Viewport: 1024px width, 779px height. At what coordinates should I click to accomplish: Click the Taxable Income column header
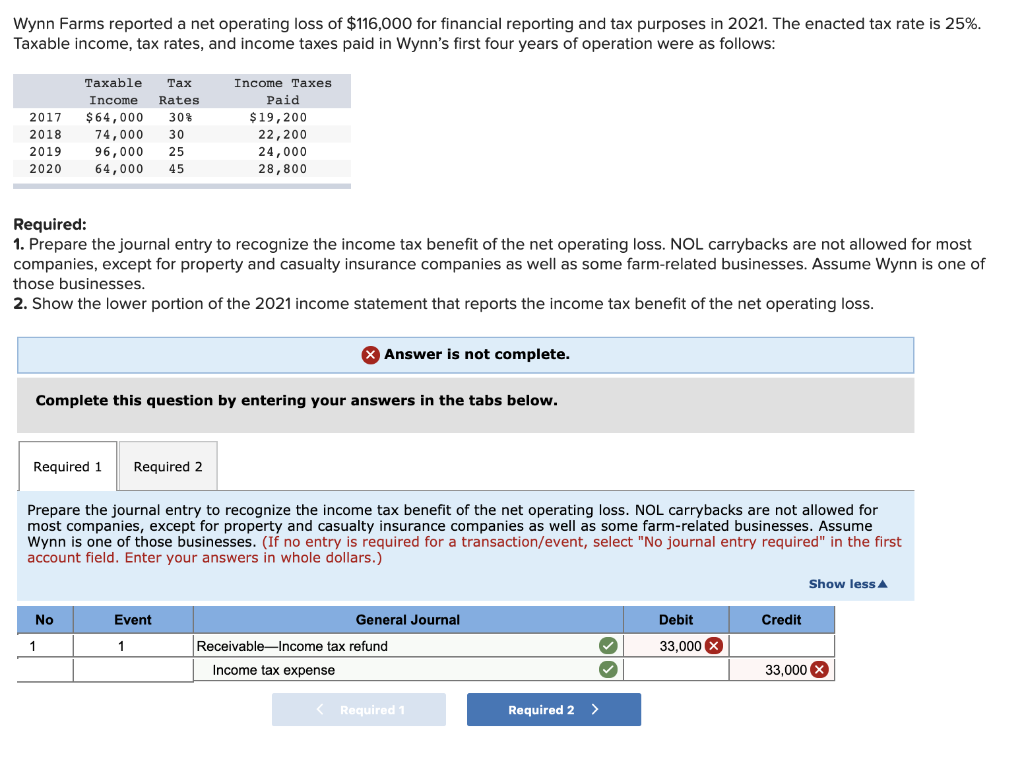[114, 91]
